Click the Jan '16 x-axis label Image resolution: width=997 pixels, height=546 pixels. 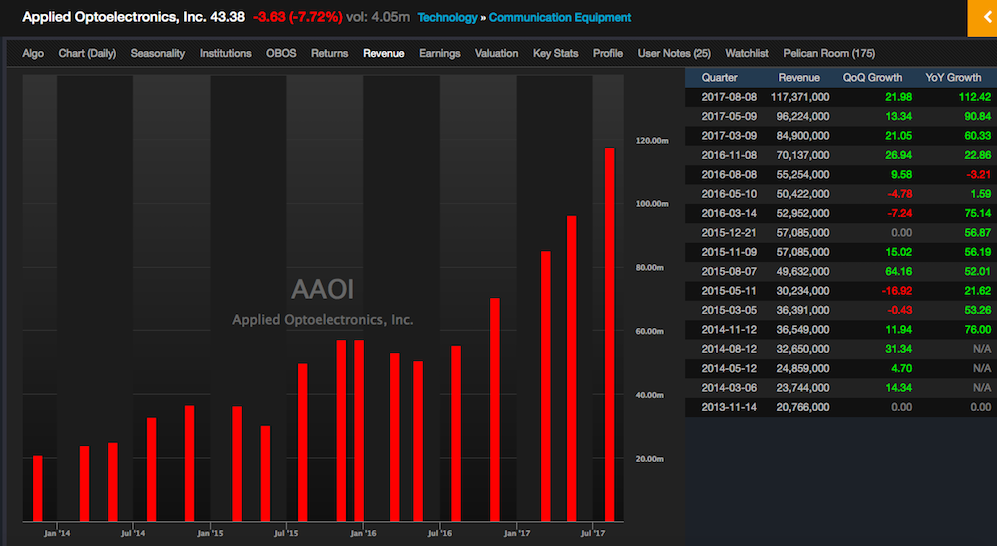(363, 533)
